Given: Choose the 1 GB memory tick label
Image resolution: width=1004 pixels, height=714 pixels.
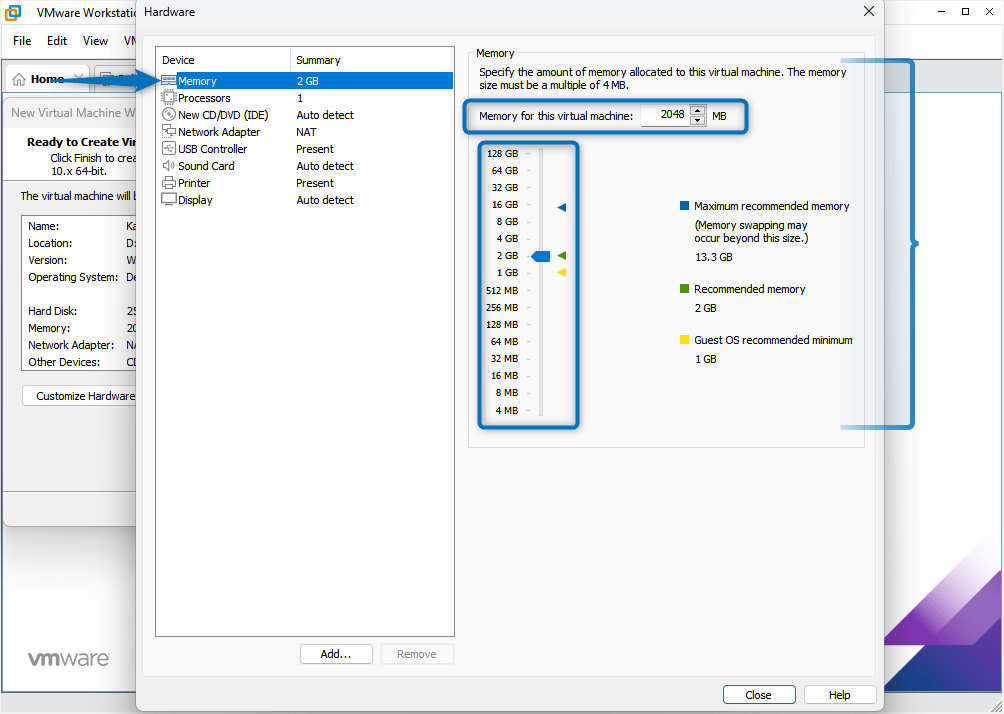Looking at the screenshot, I should pos(507,273).
